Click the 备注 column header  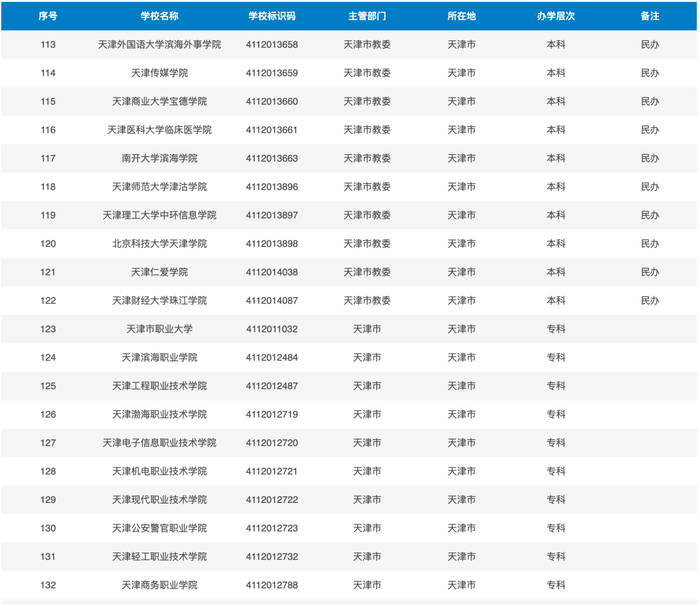650,16
